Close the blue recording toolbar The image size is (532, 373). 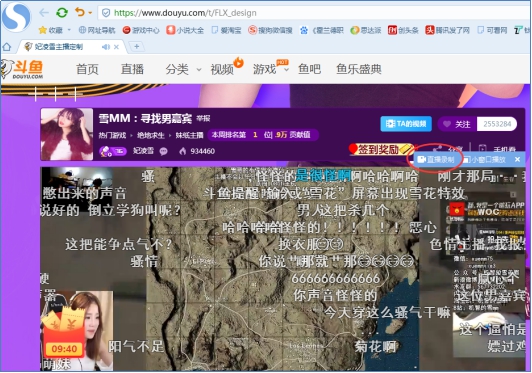(517, 160)
